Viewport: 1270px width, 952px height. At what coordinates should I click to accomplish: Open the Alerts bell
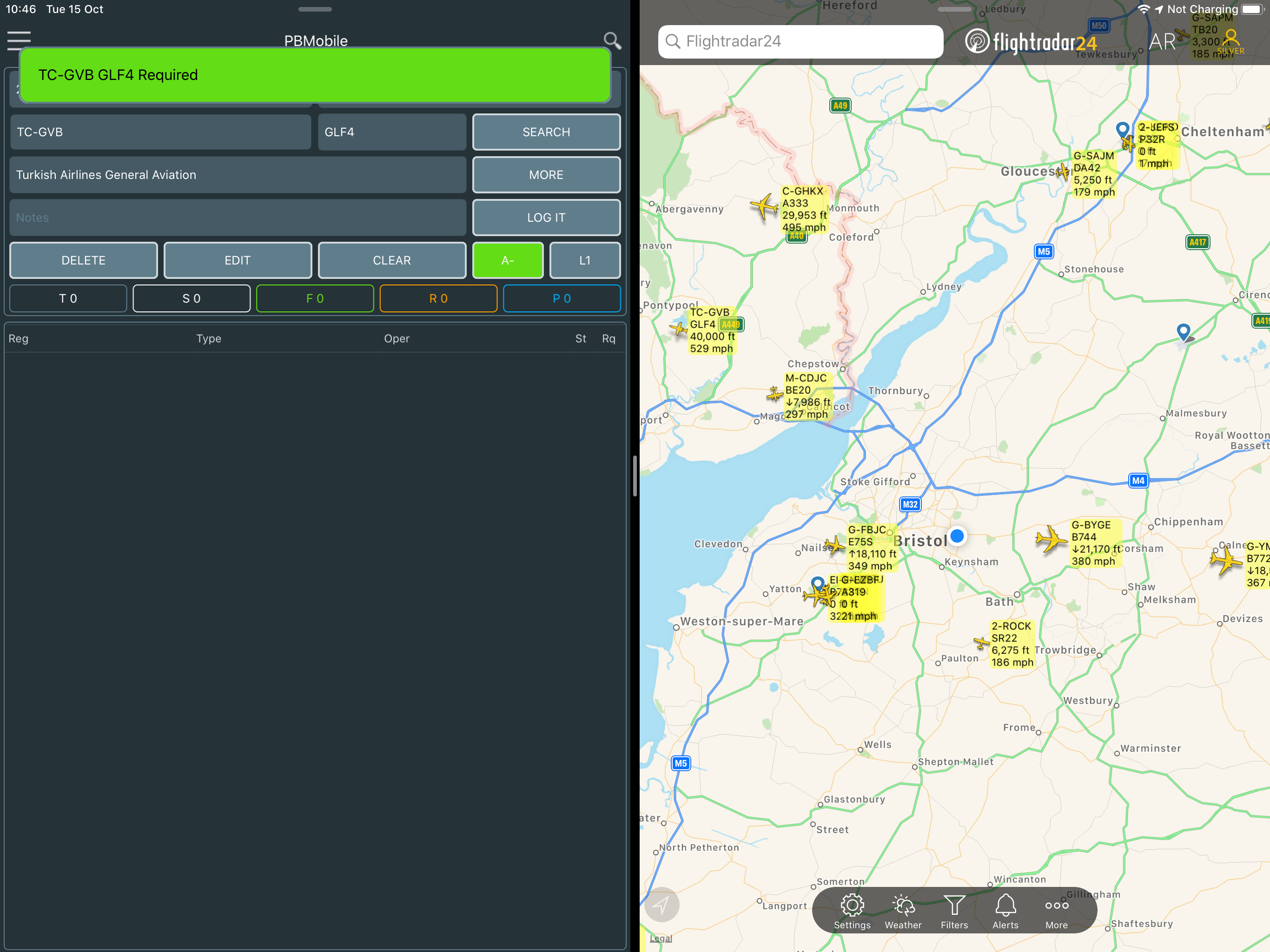click(1005, 911)
